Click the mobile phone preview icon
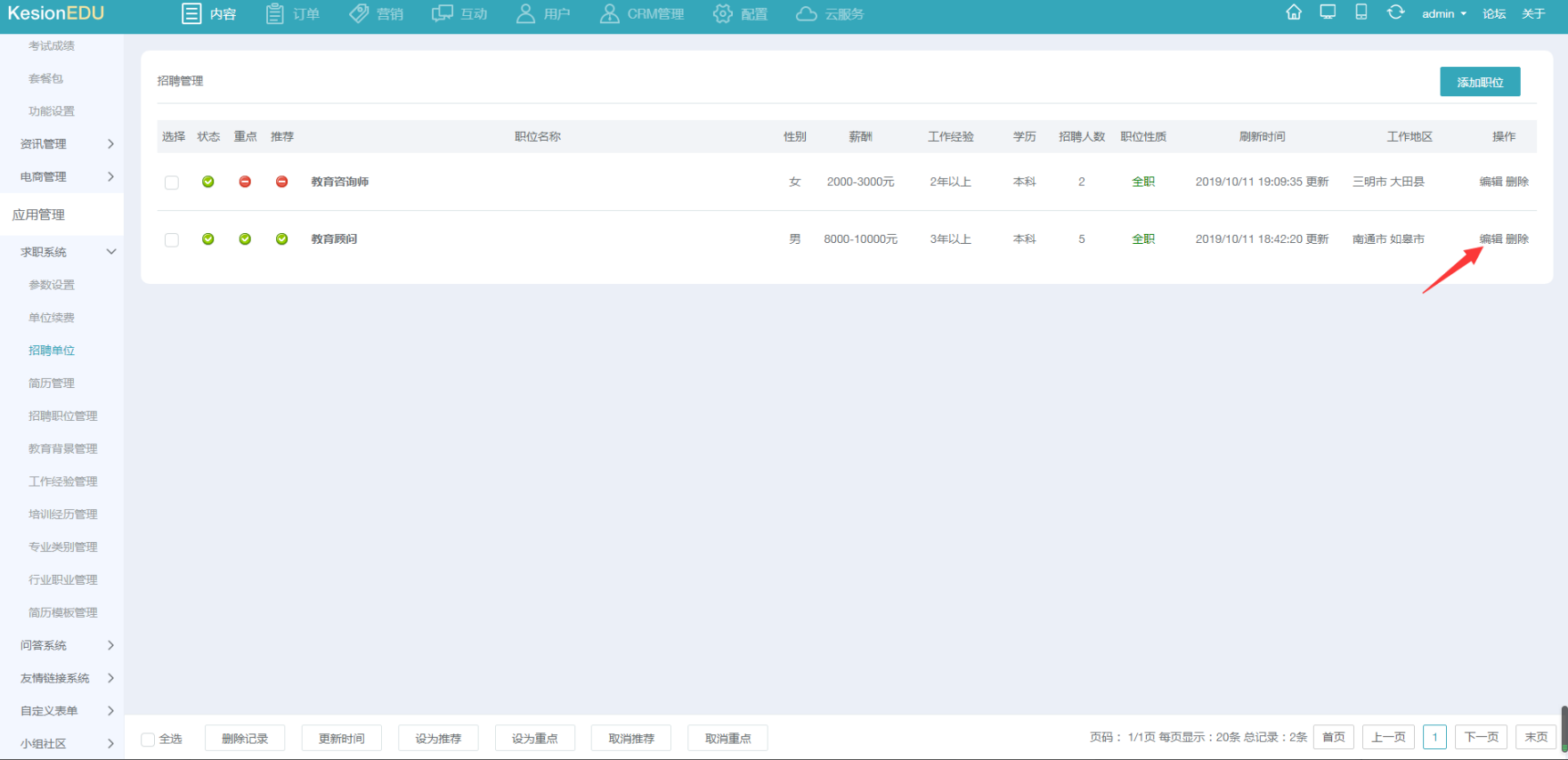This screenshot has width=1568, height=760. coord(1361,12)
